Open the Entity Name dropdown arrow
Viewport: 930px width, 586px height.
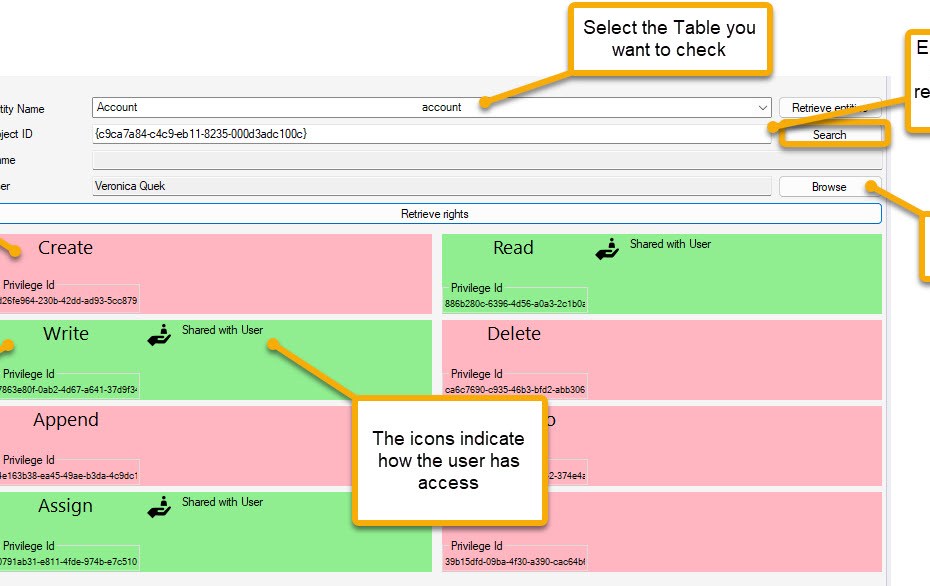pos(763,108)
